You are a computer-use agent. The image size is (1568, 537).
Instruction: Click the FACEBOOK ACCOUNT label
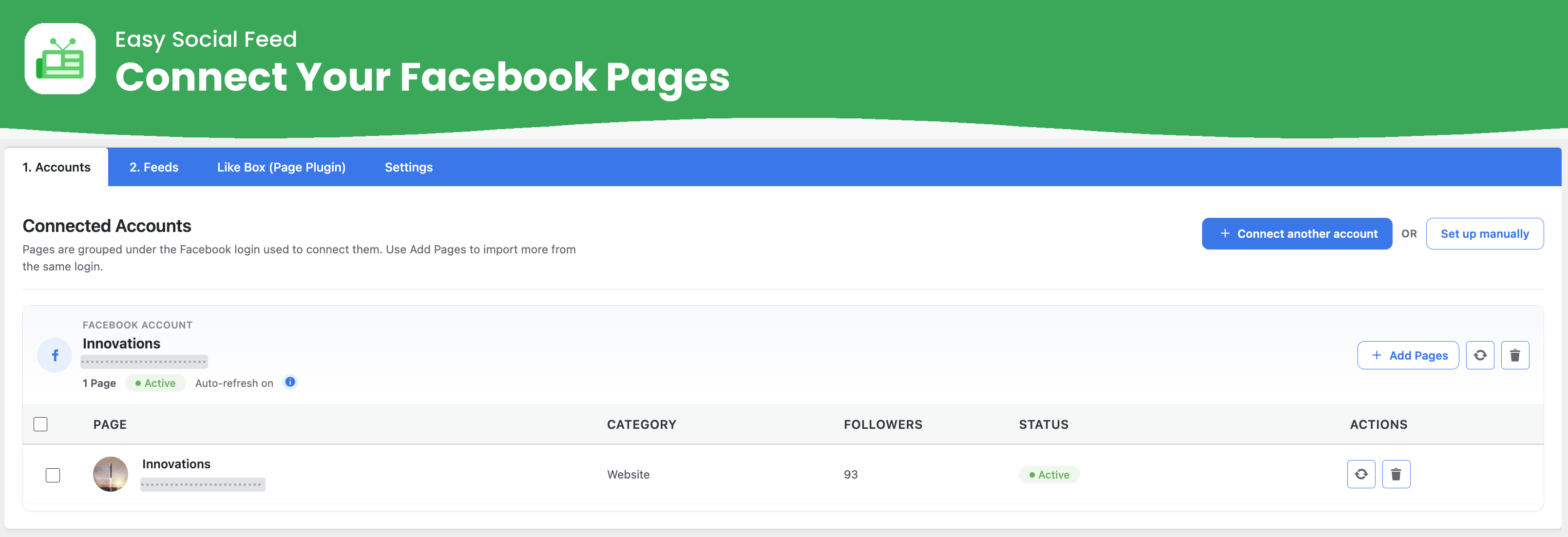[x=137, y=325]
